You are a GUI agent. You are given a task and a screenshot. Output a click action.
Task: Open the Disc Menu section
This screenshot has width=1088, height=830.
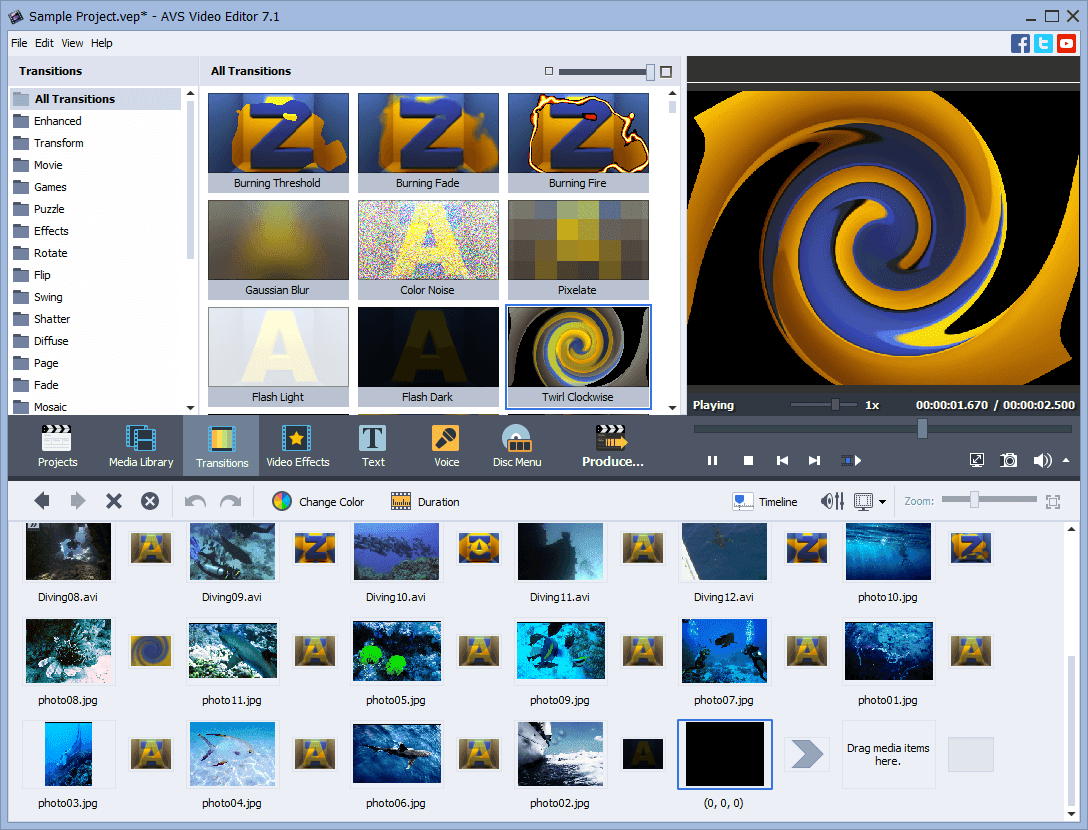(x=517, y=446)
